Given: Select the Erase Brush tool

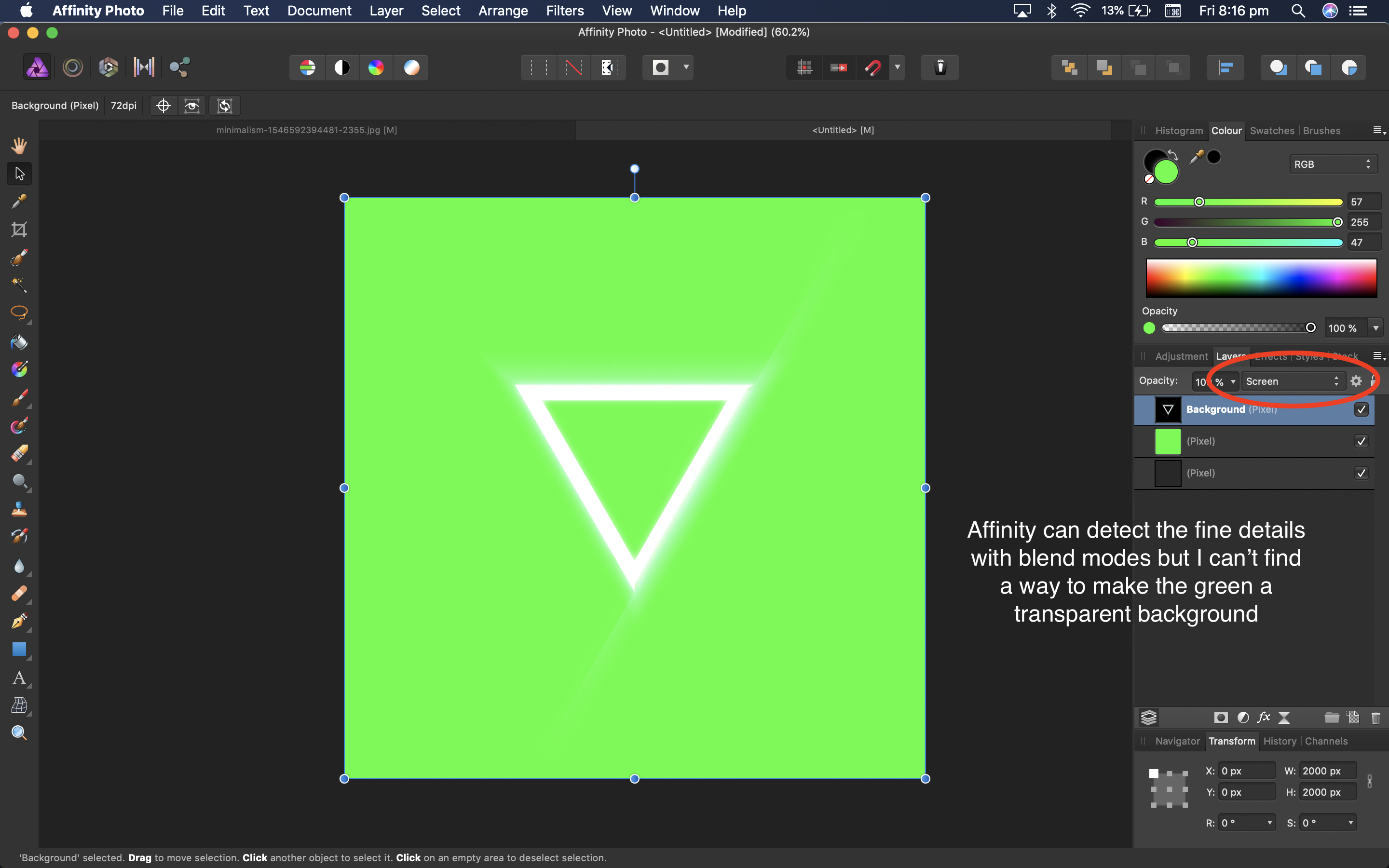Looking at the screenshot, I should 19,453.
